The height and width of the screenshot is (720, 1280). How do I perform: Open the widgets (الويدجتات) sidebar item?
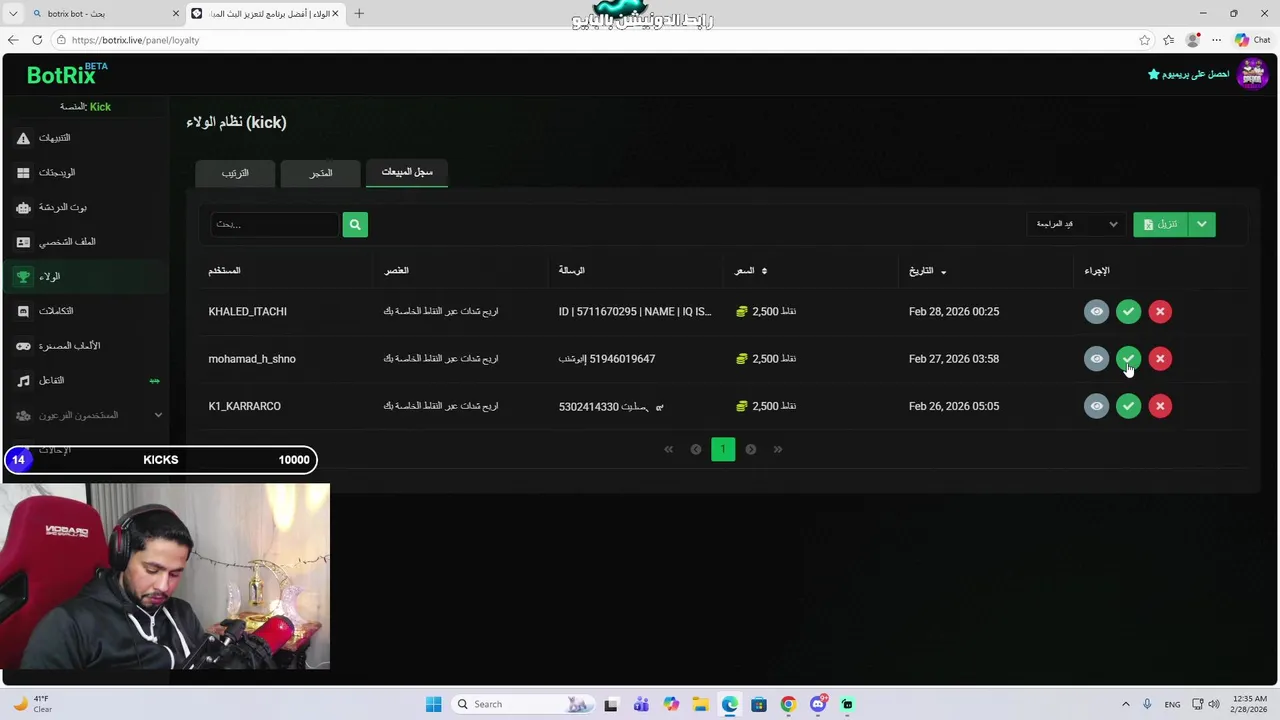pyautogui.click(x=84, y=173)
